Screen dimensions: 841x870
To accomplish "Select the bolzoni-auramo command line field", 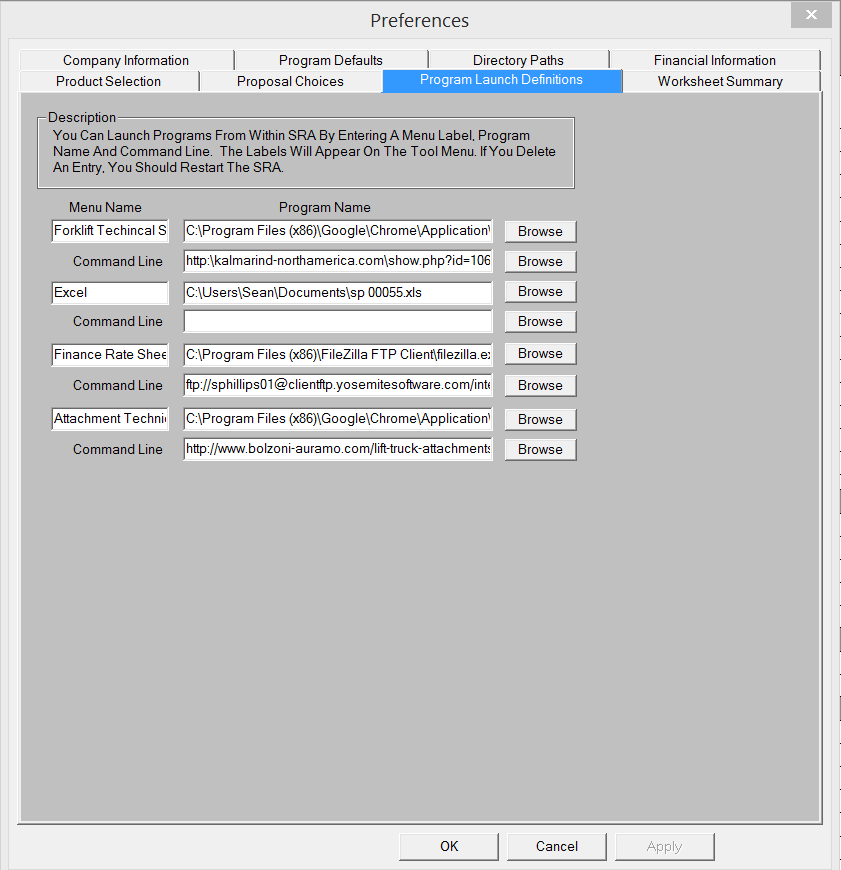I will coord(337,449).
